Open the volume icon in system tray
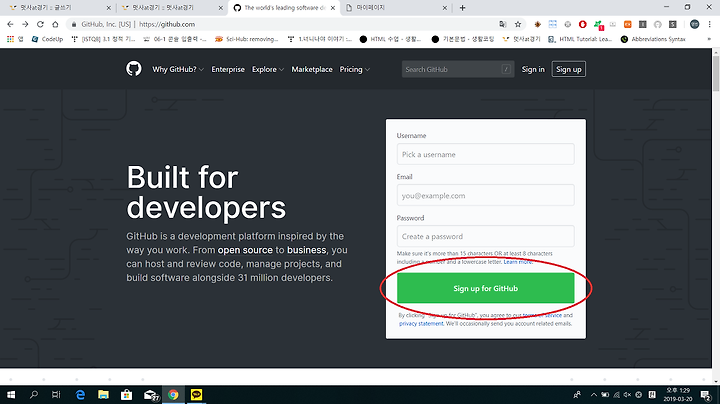 pyautogui.click(x=627, y=395)
